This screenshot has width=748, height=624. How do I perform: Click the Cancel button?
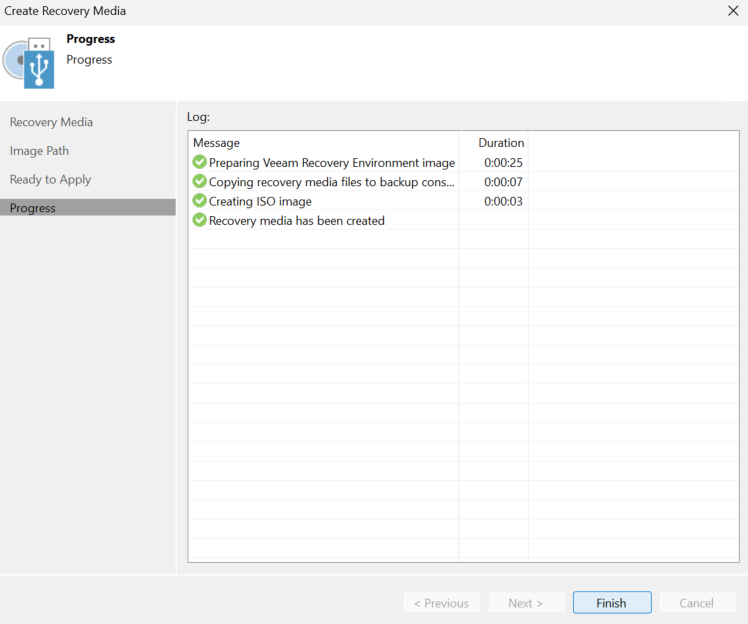pyautogui.click(x=697, y=603)
